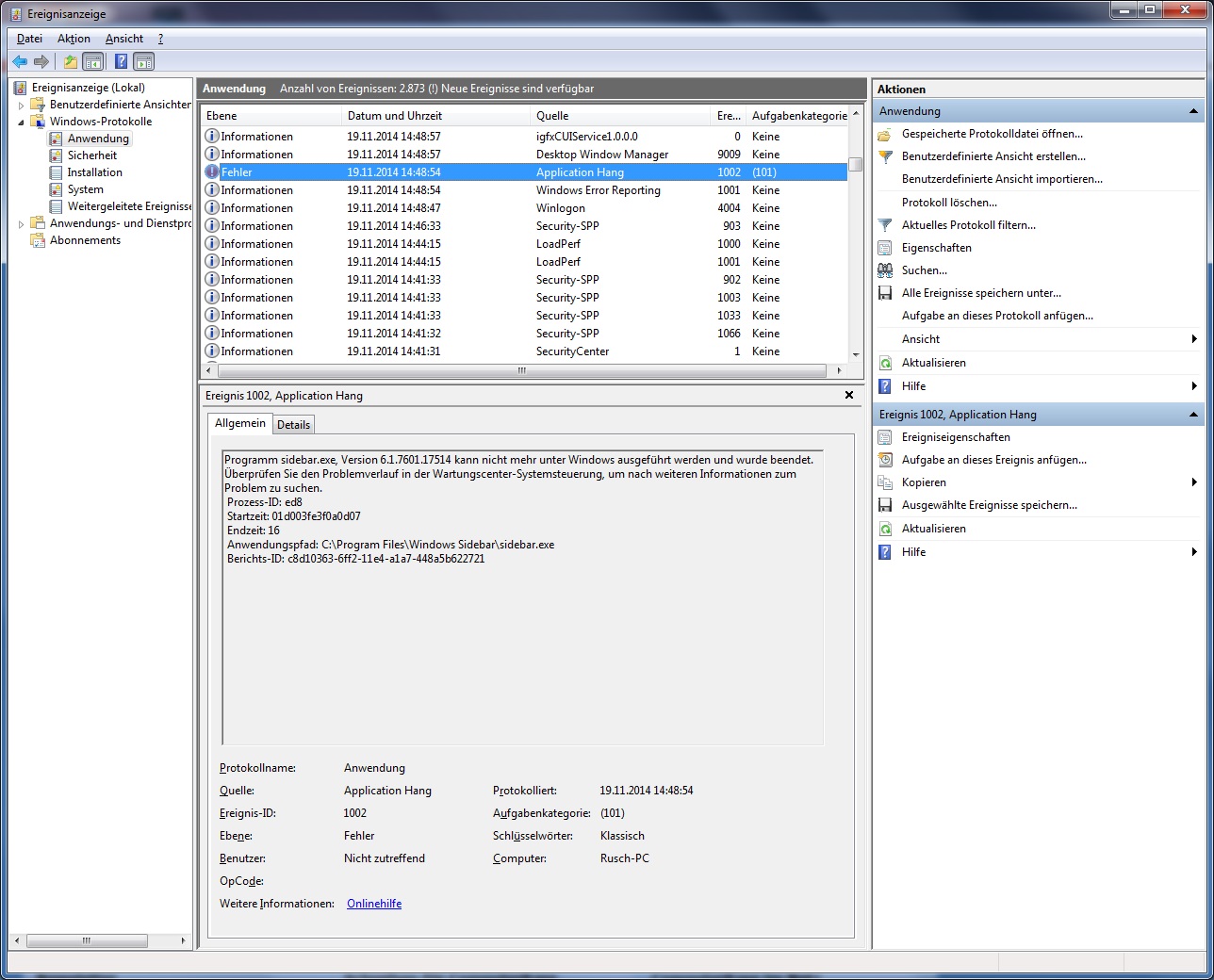Click the open saved log folder icon
Image resolution: width=1214 pixels, height=980 pixels.
(x=885, y=134)
